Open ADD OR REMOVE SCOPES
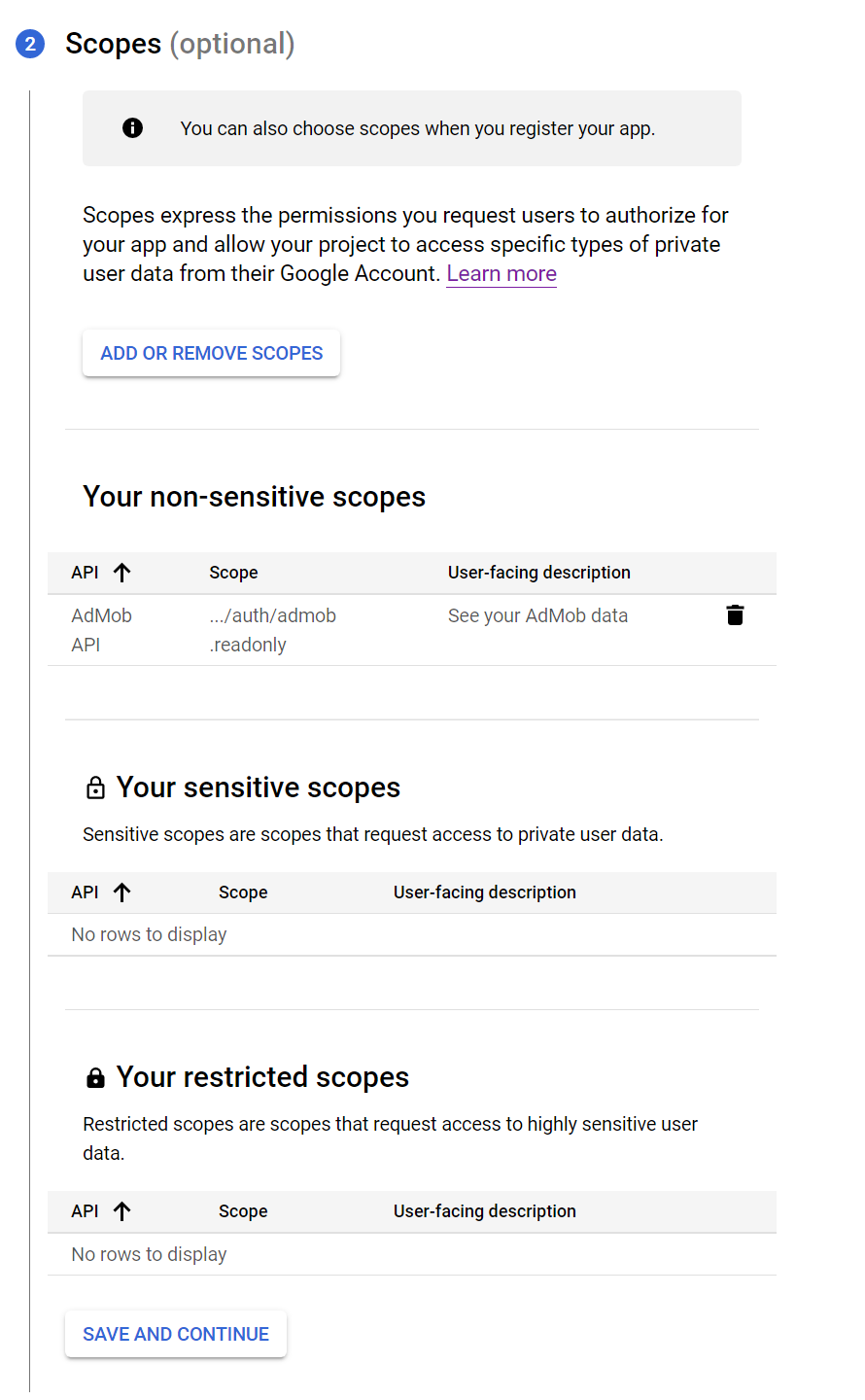Viewport: 865px width, 1400px height. (x=211, y=352)
